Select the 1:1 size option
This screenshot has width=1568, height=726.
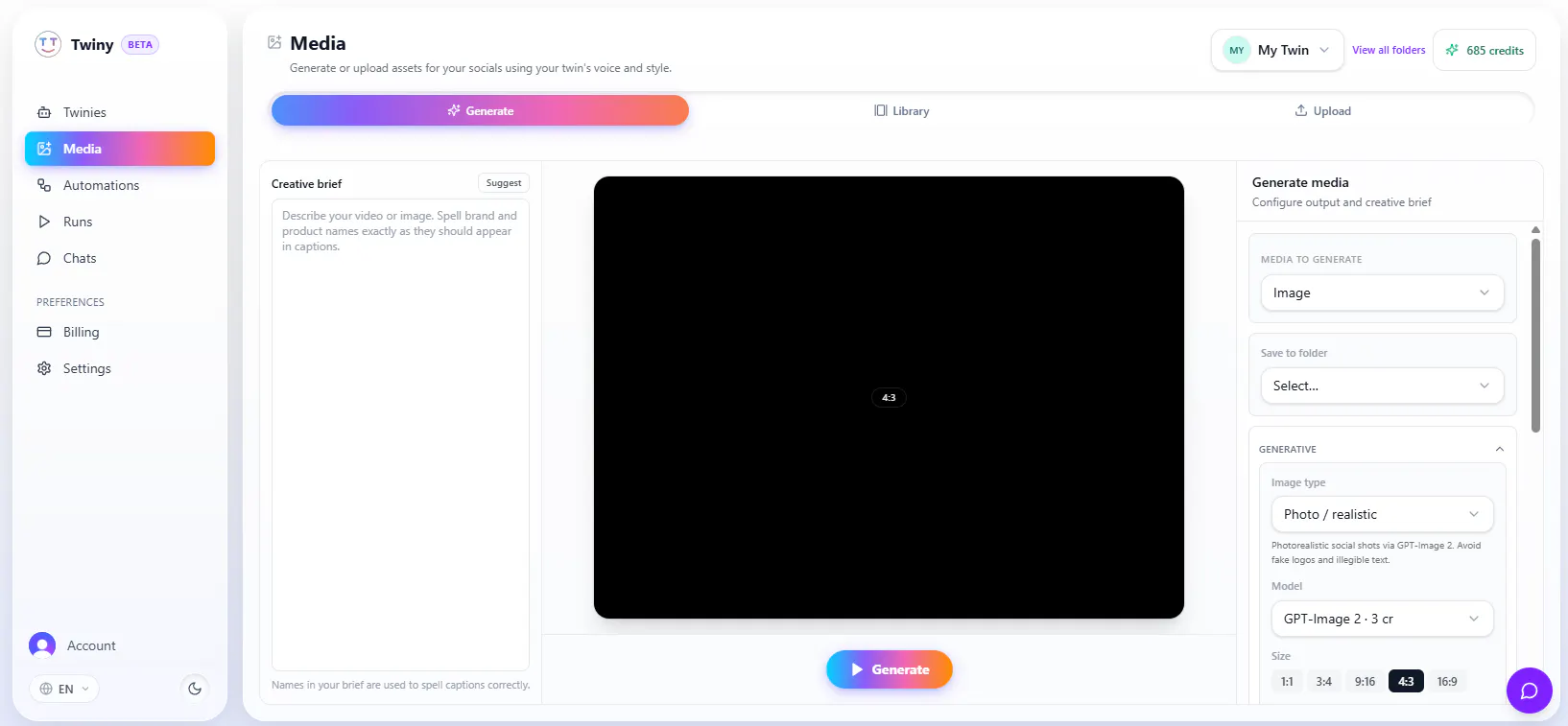[1287, 682]
